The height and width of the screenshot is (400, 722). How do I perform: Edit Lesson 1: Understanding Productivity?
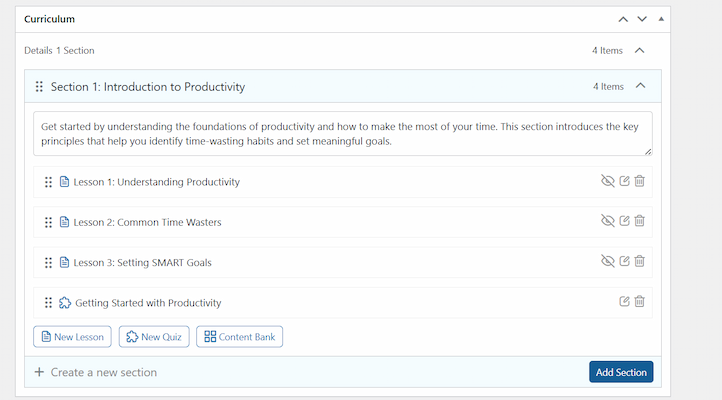click(x=625, y=181)
